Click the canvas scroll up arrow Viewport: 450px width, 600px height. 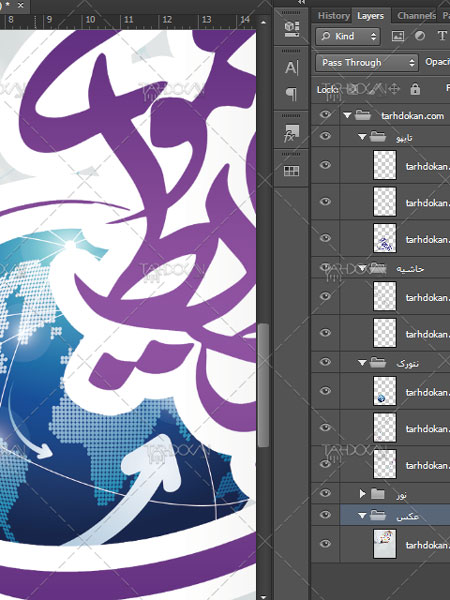(x=263, y=23)
